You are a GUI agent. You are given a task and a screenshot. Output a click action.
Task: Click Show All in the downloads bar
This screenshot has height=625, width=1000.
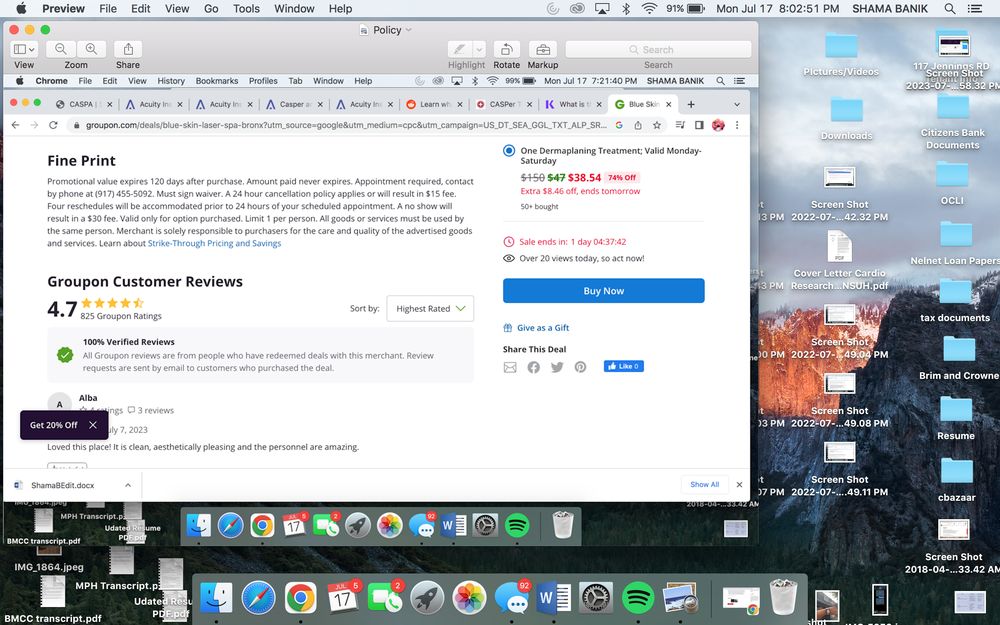coord(704,485)
